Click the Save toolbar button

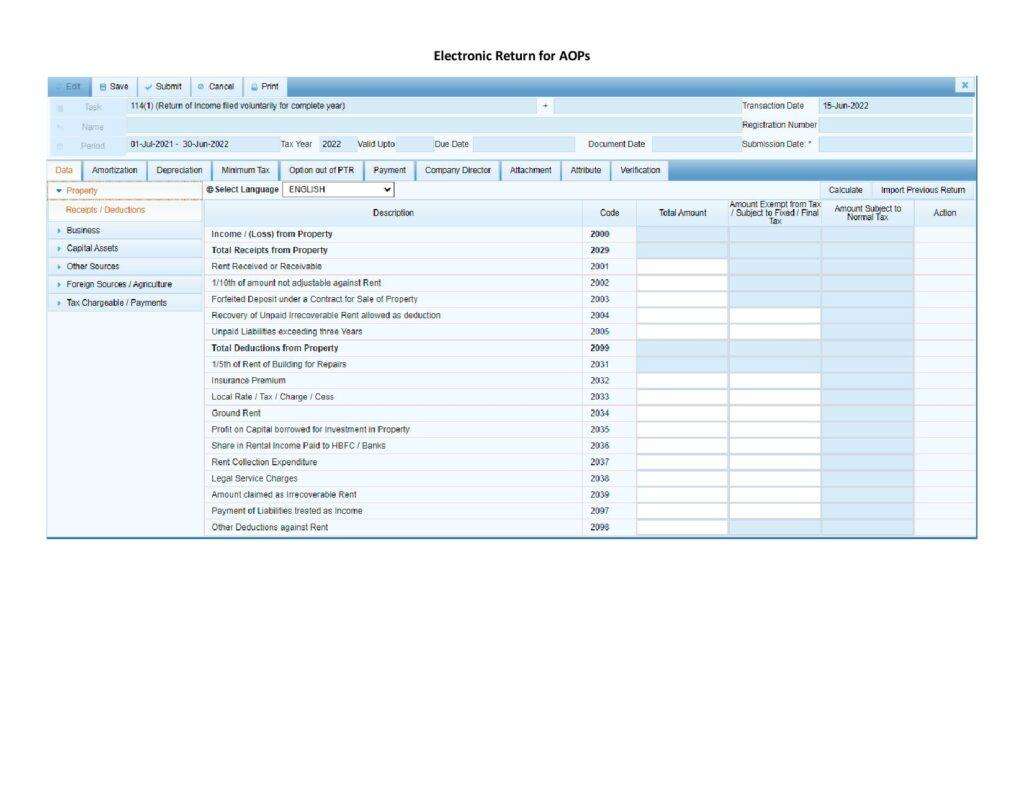[113, 87]
